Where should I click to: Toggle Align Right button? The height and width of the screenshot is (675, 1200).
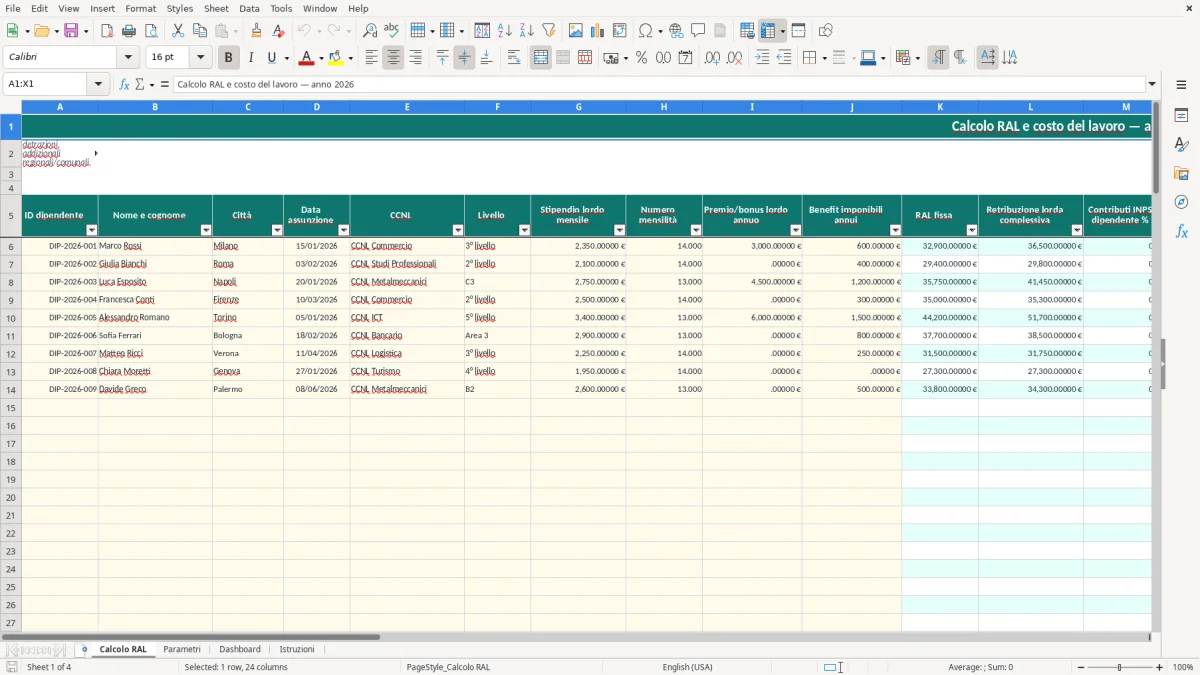point(415,58)
